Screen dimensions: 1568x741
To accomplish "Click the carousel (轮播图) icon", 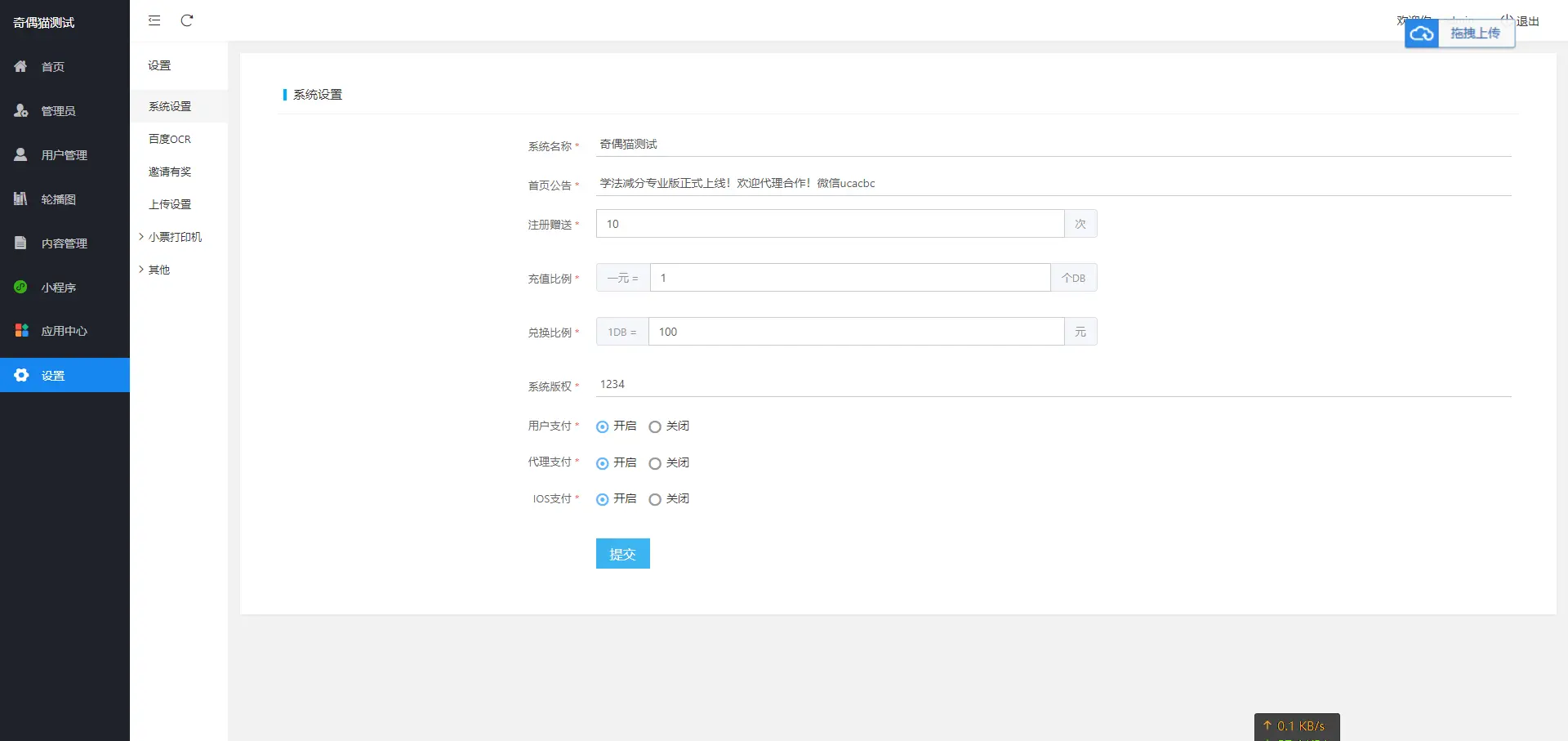I will (x=21, y=199).
